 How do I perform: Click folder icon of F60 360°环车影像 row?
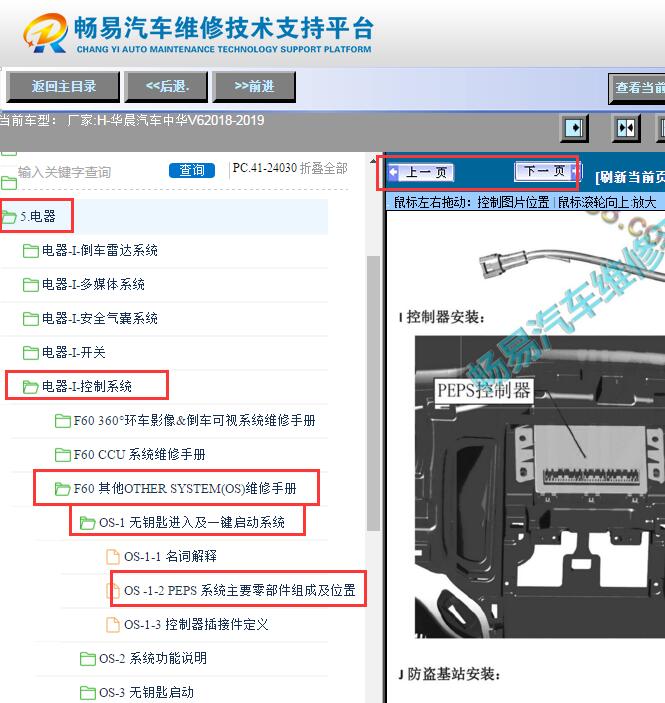click(62, 421)
